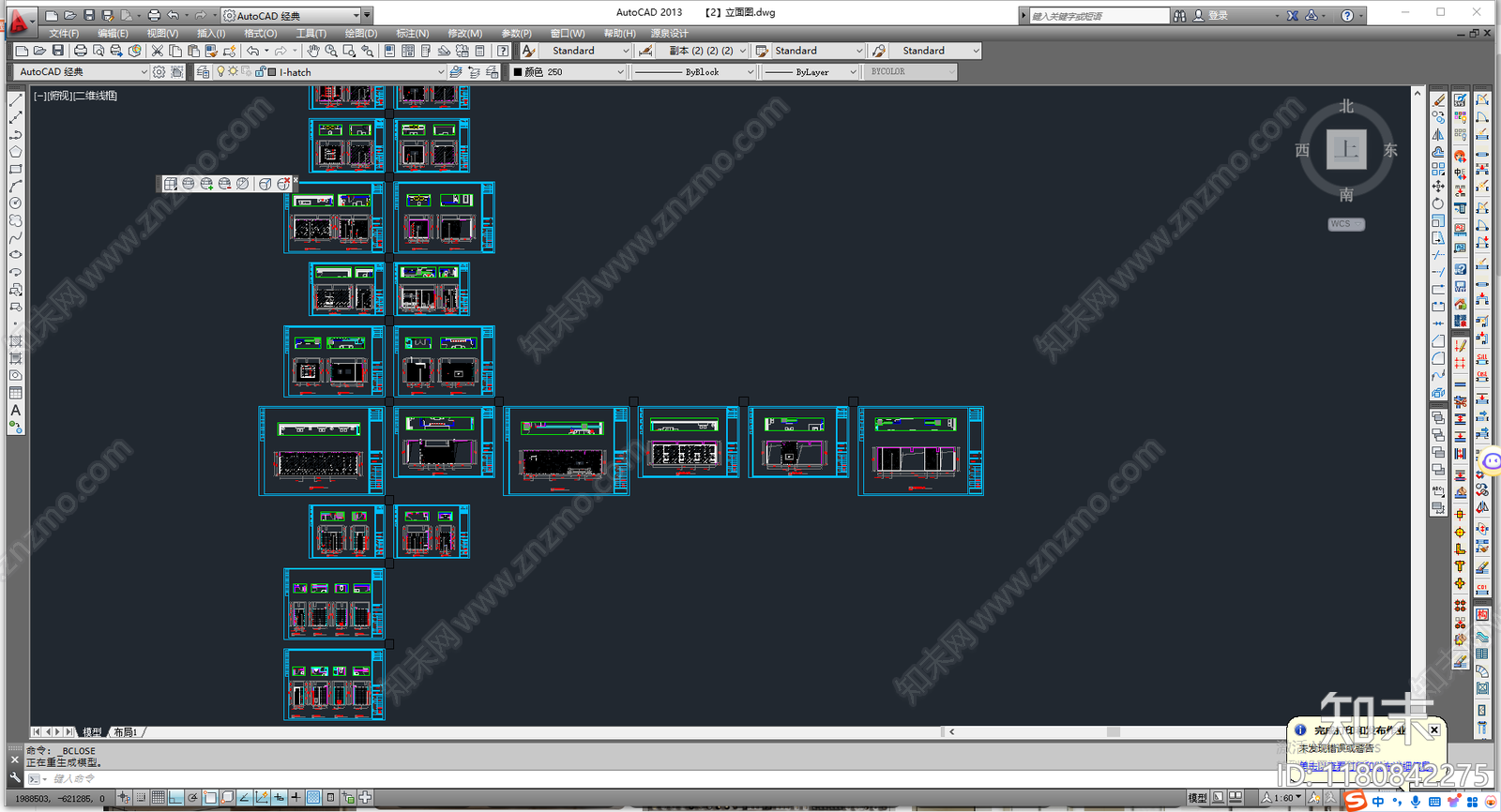
Task: Click the Text Style A icon
Action: (529, 51)
